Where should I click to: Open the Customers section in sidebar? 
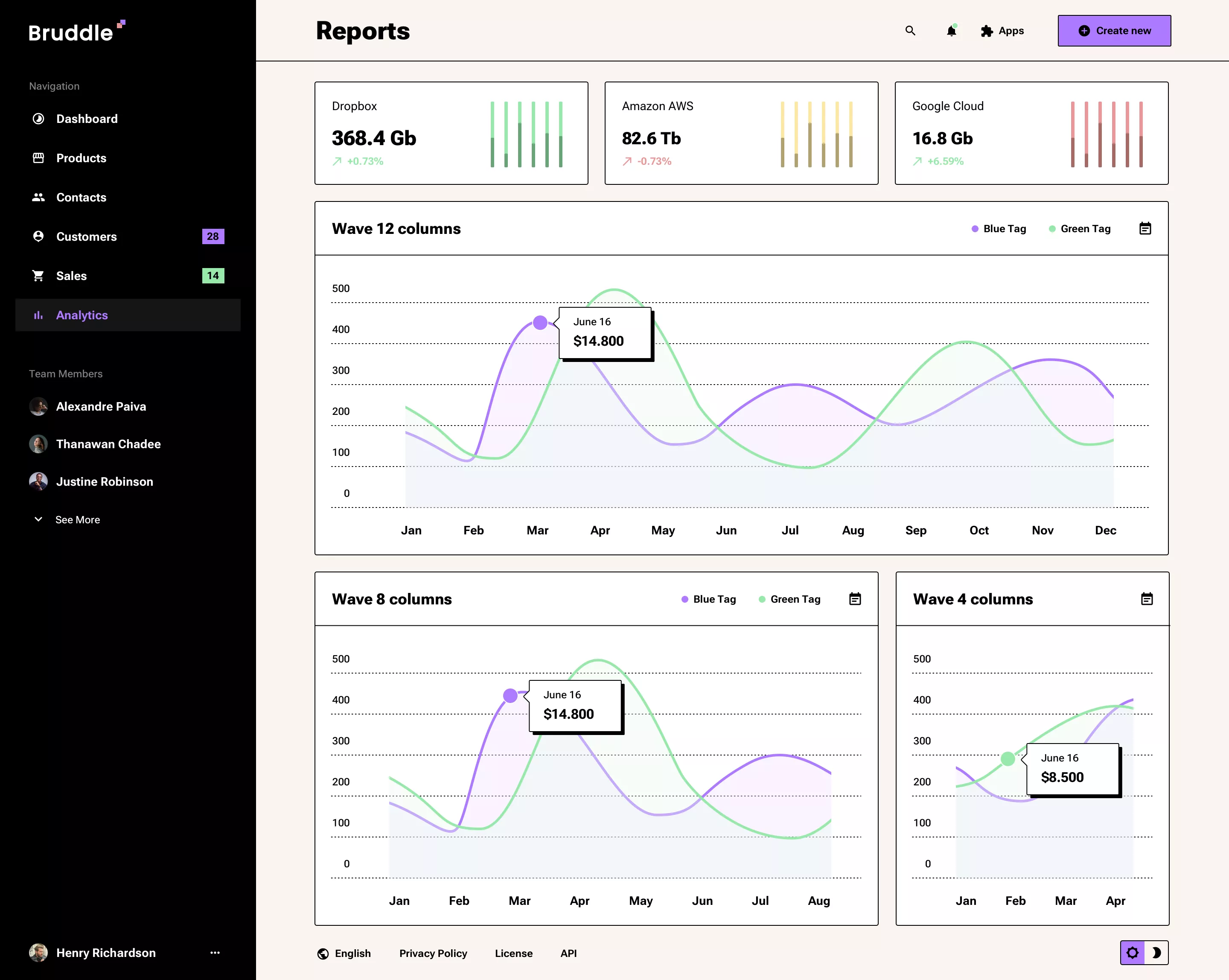[87, 236]
